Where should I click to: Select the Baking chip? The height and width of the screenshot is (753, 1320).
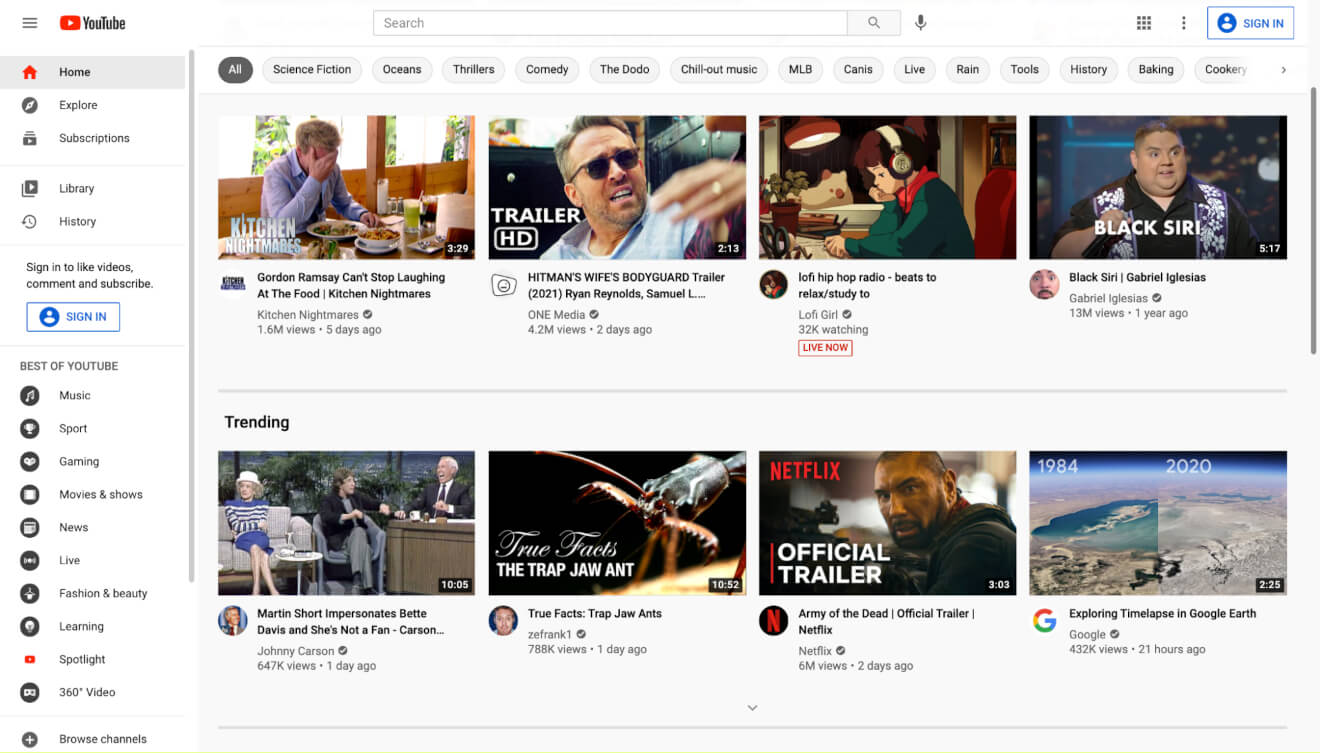coord(1156,69)
